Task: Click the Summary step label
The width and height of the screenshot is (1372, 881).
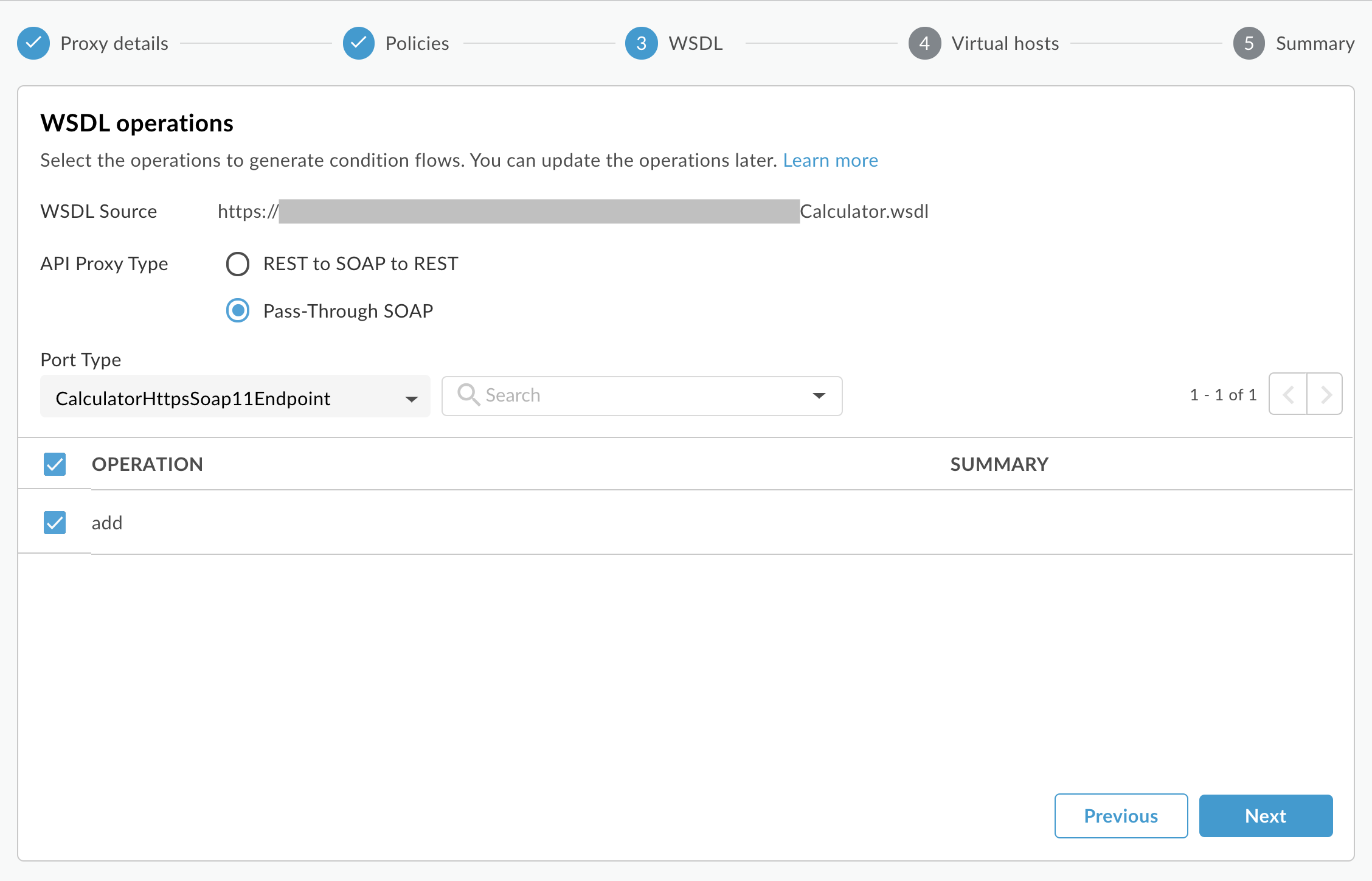Action: 1315,43
